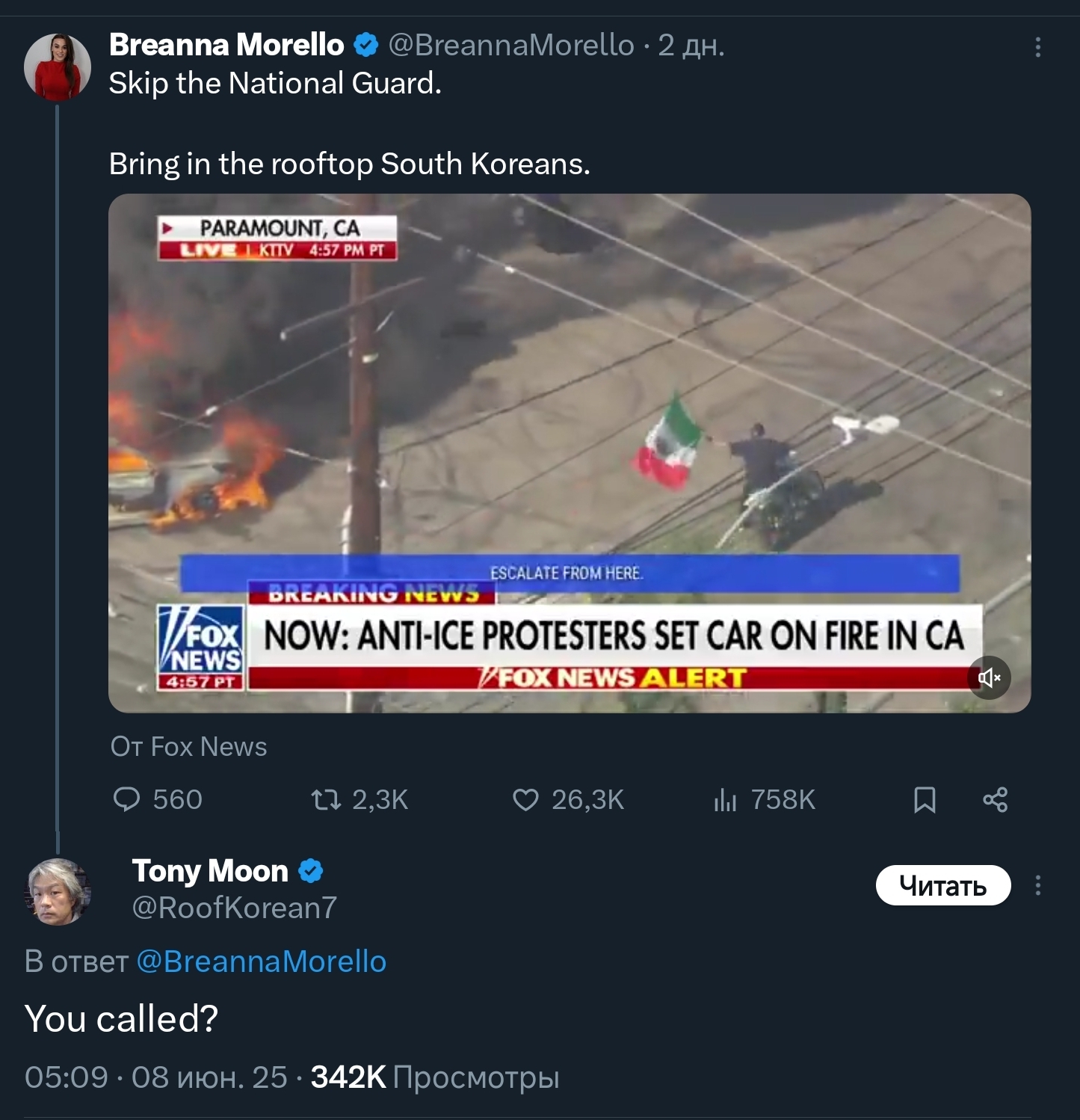
Task: Open the @BreannaMorello mention link in reply
Action: point(261,961)
